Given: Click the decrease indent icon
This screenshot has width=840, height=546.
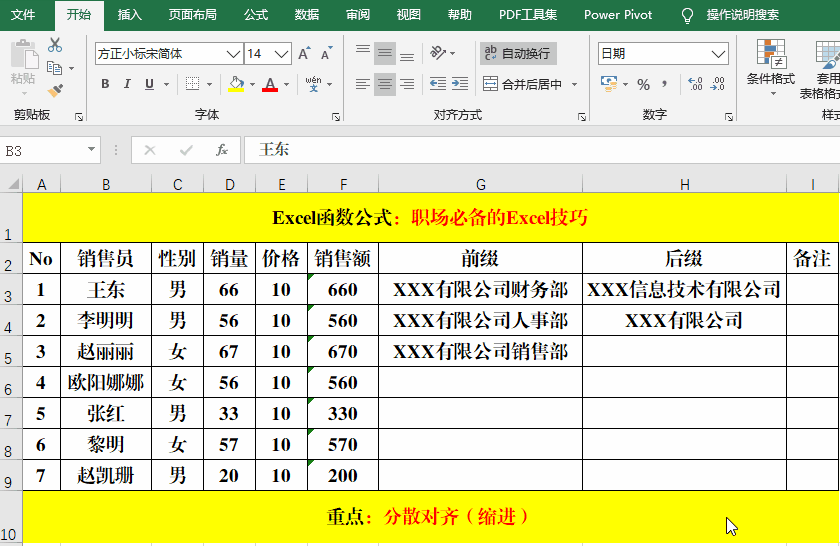Looking at the screenshot, I should point(438,84).
